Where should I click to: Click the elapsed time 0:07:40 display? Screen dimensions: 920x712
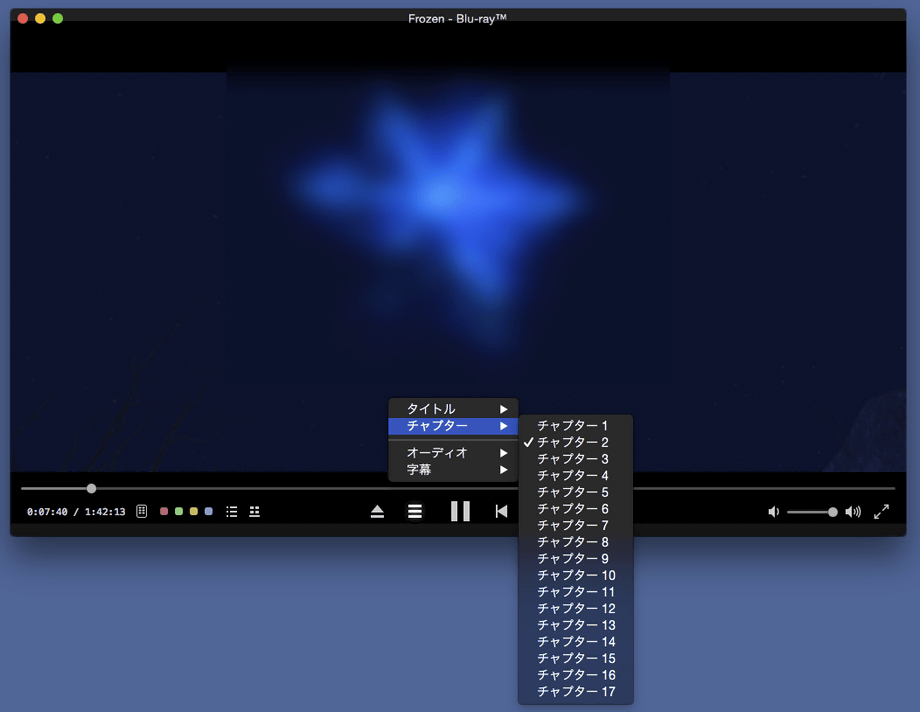tap(47, 512)
